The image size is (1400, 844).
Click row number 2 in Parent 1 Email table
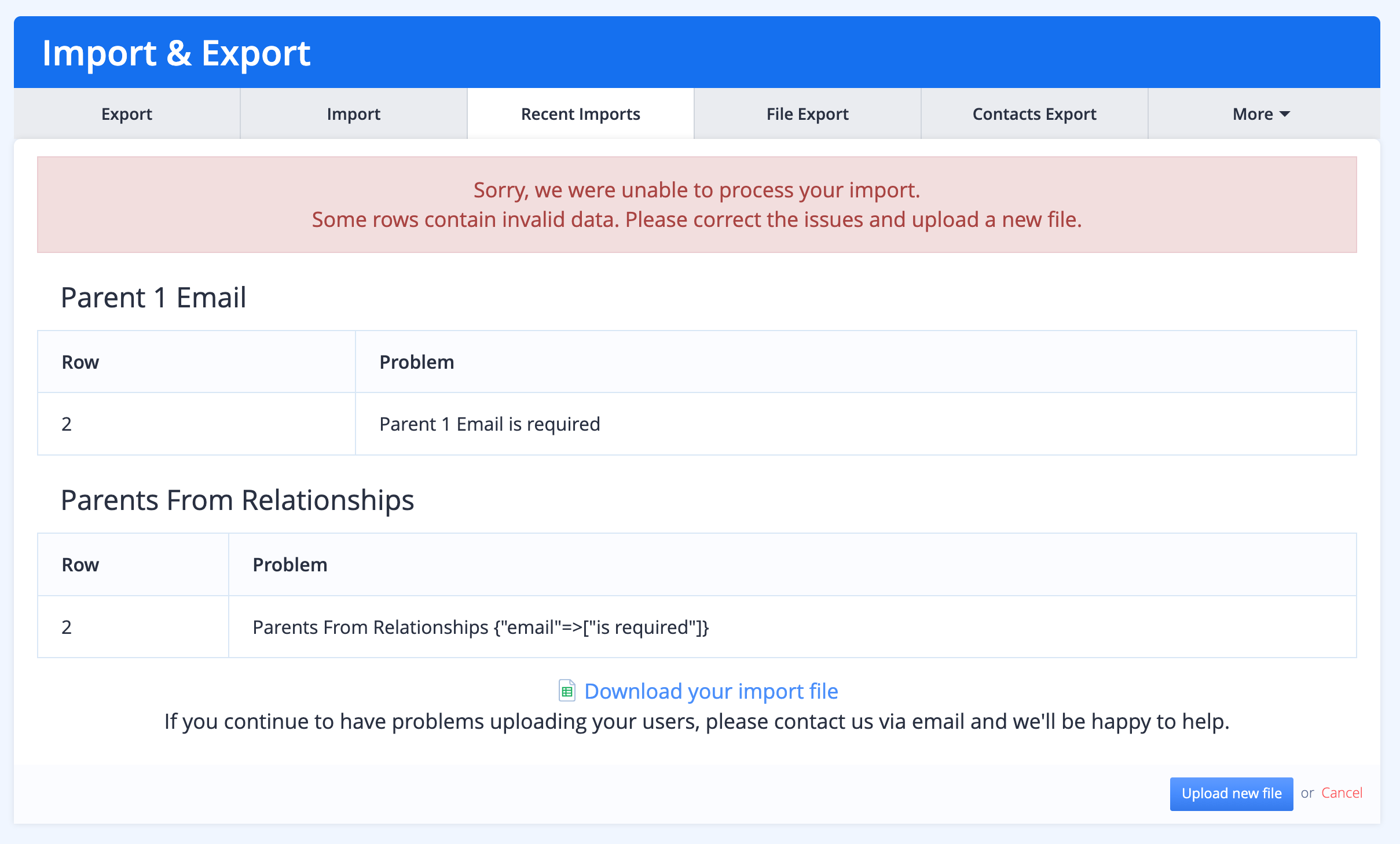click(x=67, y=424)
